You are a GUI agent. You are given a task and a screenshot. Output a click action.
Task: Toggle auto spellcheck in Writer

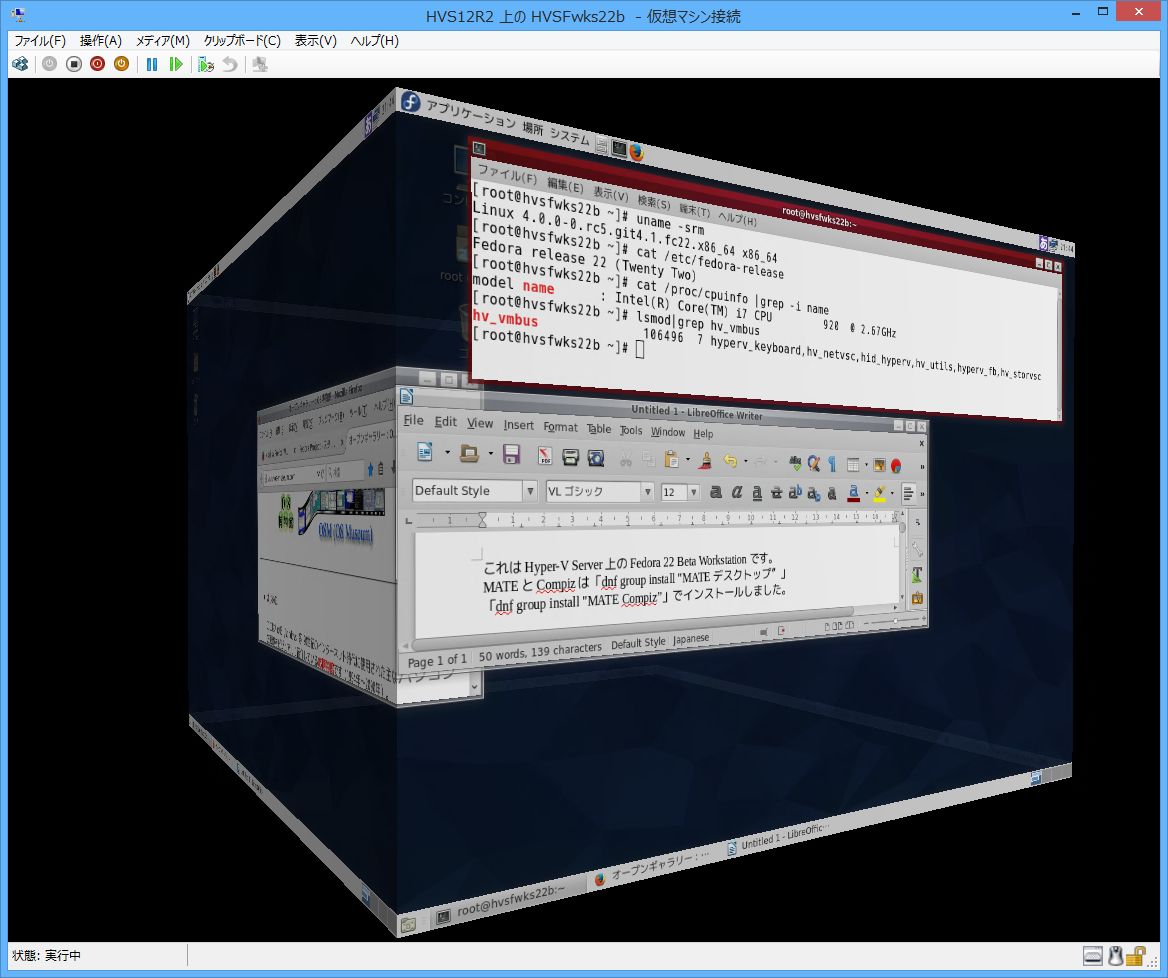coord(796,463)
